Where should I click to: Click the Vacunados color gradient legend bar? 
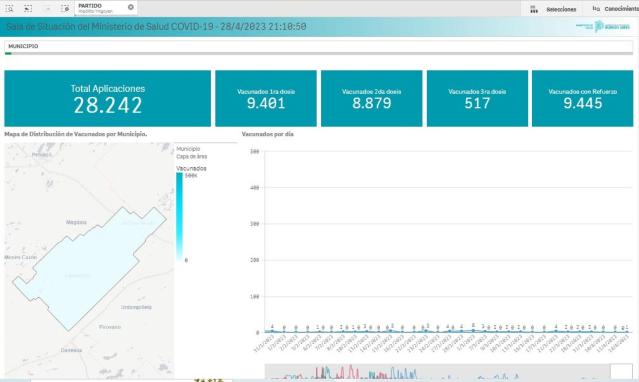coord(179,216)
